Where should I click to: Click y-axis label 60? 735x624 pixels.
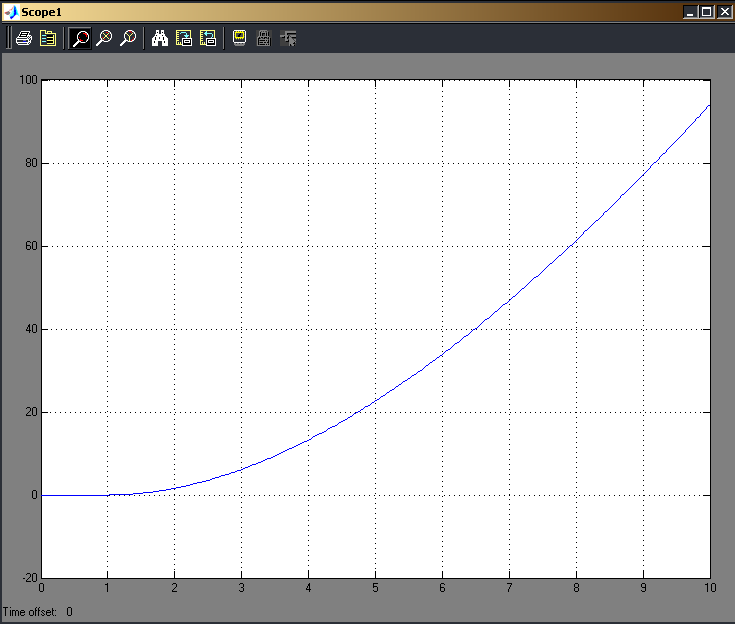pos(31,246)
